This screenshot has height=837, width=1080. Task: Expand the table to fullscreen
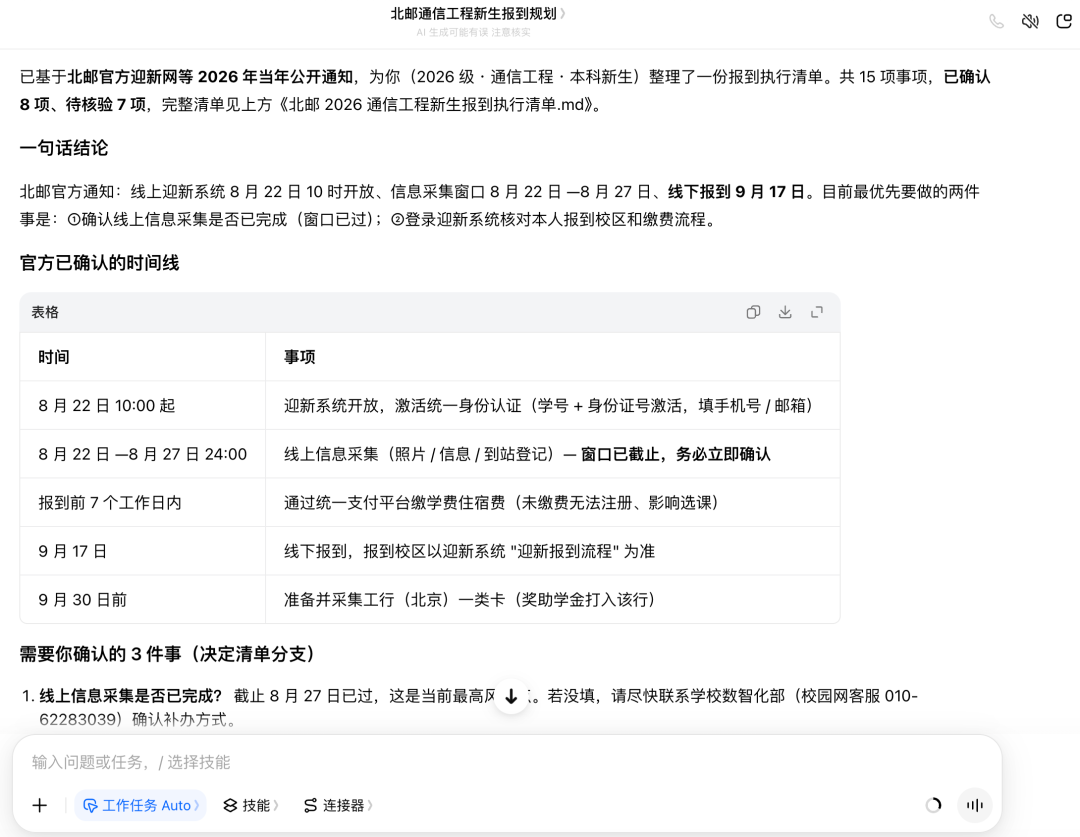pos(816,312)
